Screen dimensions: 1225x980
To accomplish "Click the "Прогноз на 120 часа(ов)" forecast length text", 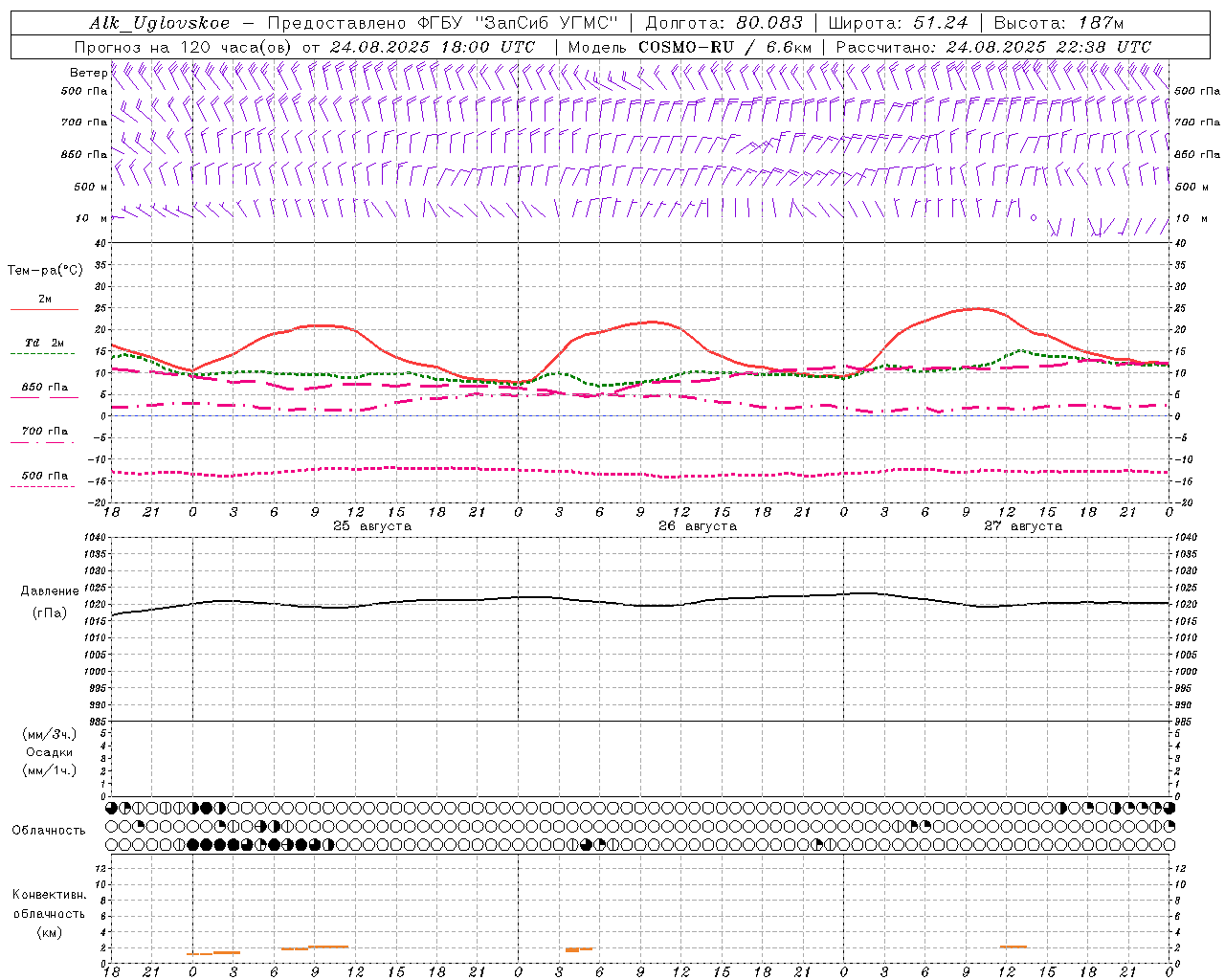I will point(184,47).
